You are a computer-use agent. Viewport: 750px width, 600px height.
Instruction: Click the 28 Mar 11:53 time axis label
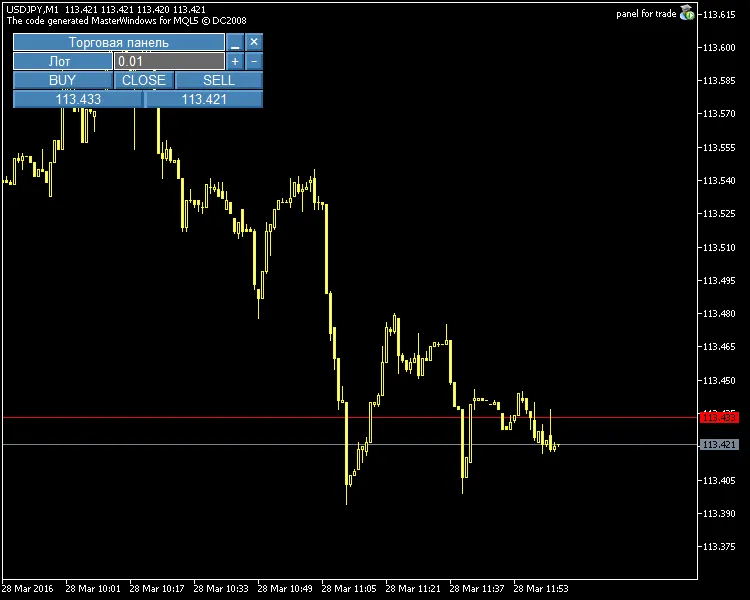click(541, 589)
